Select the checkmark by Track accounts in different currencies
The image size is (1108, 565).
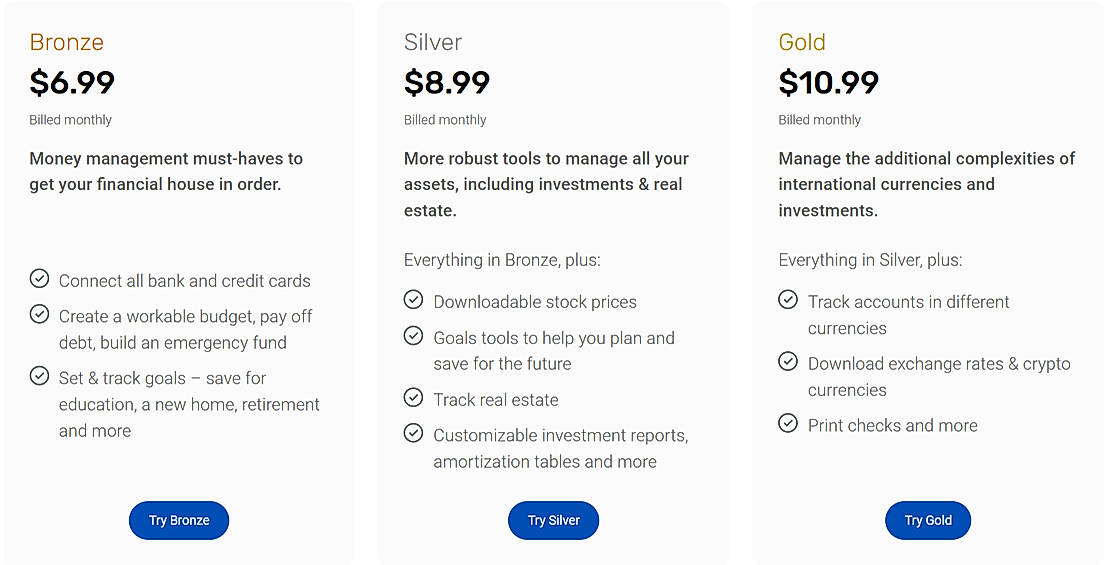788,300
